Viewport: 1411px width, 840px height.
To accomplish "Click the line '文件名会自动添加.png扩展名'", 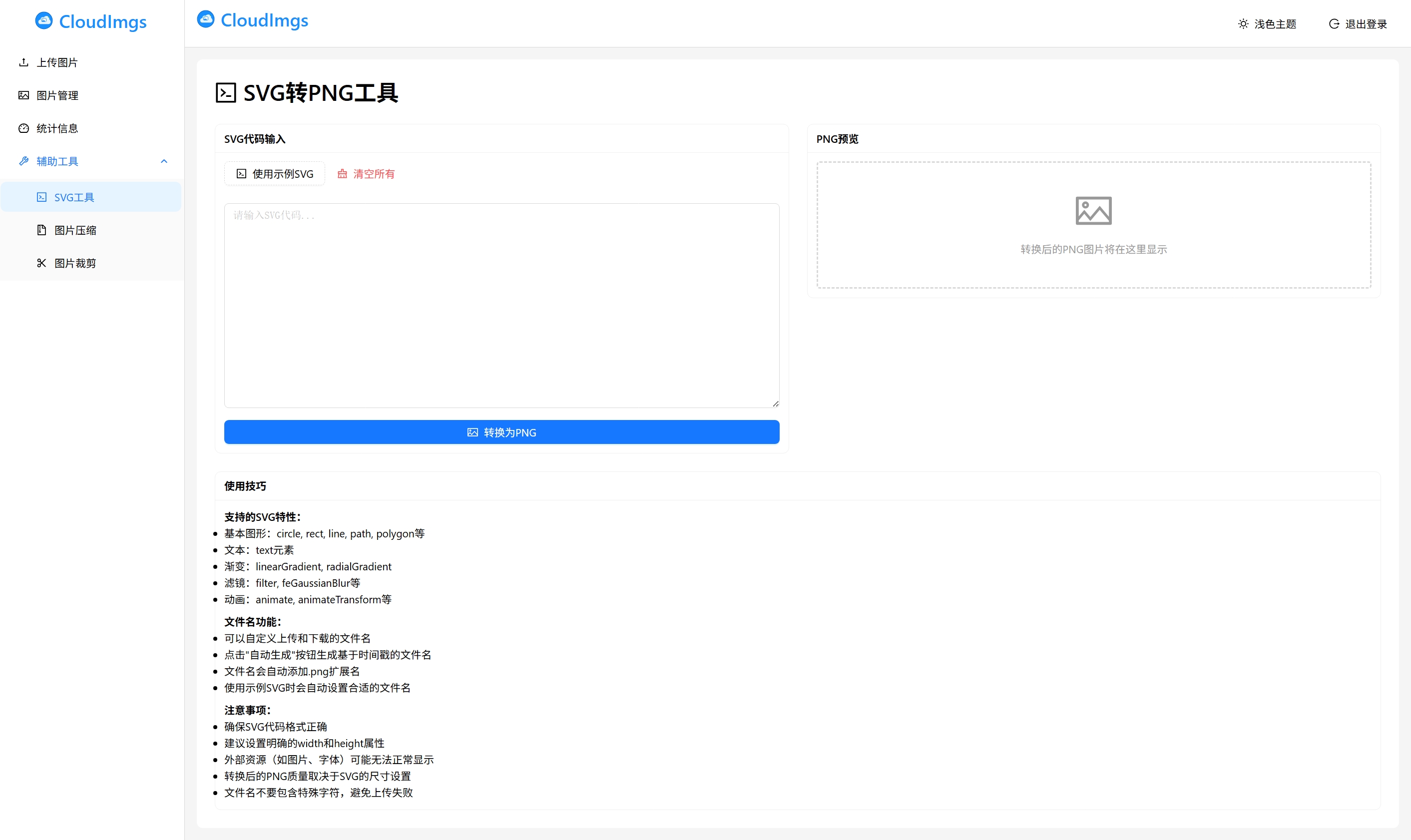I will (x=292, y=671).
